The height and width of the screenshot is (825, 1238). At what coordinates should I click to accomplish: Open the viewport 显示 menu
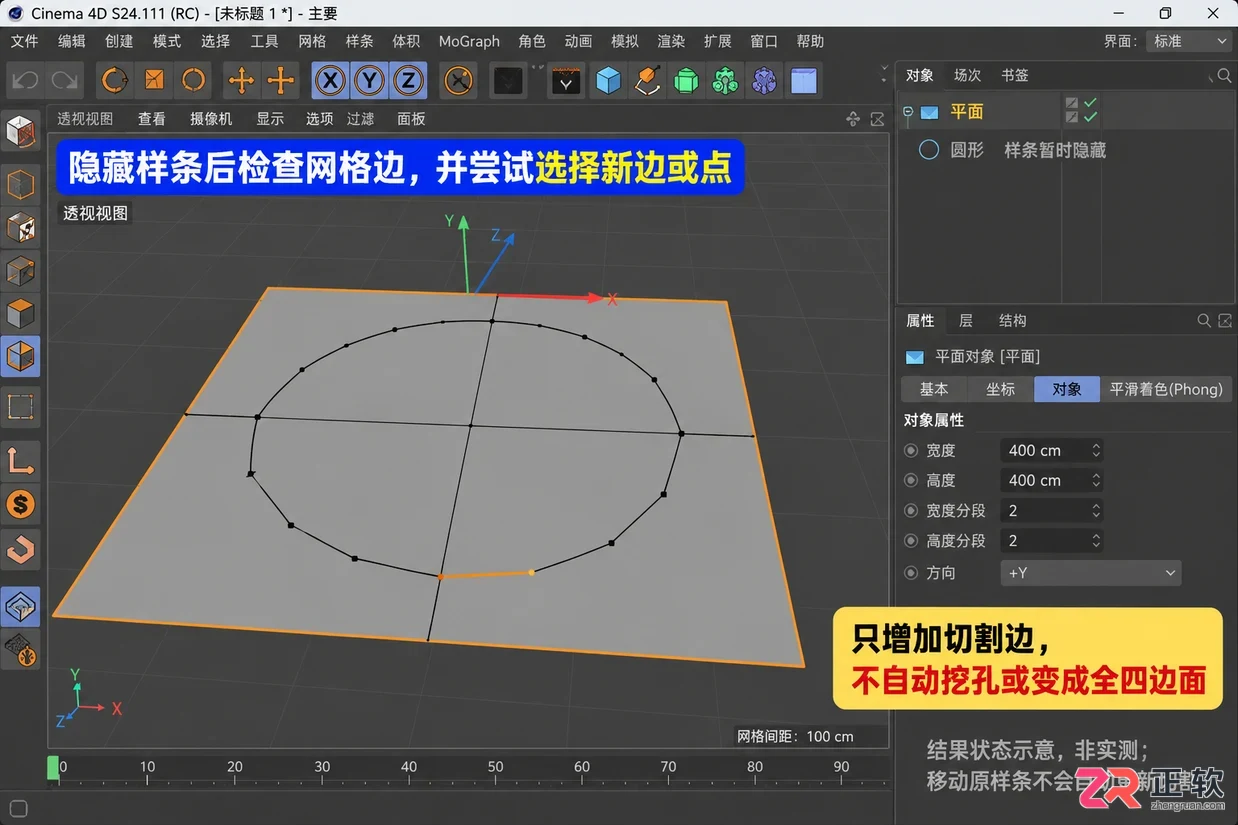pos(270,118)
